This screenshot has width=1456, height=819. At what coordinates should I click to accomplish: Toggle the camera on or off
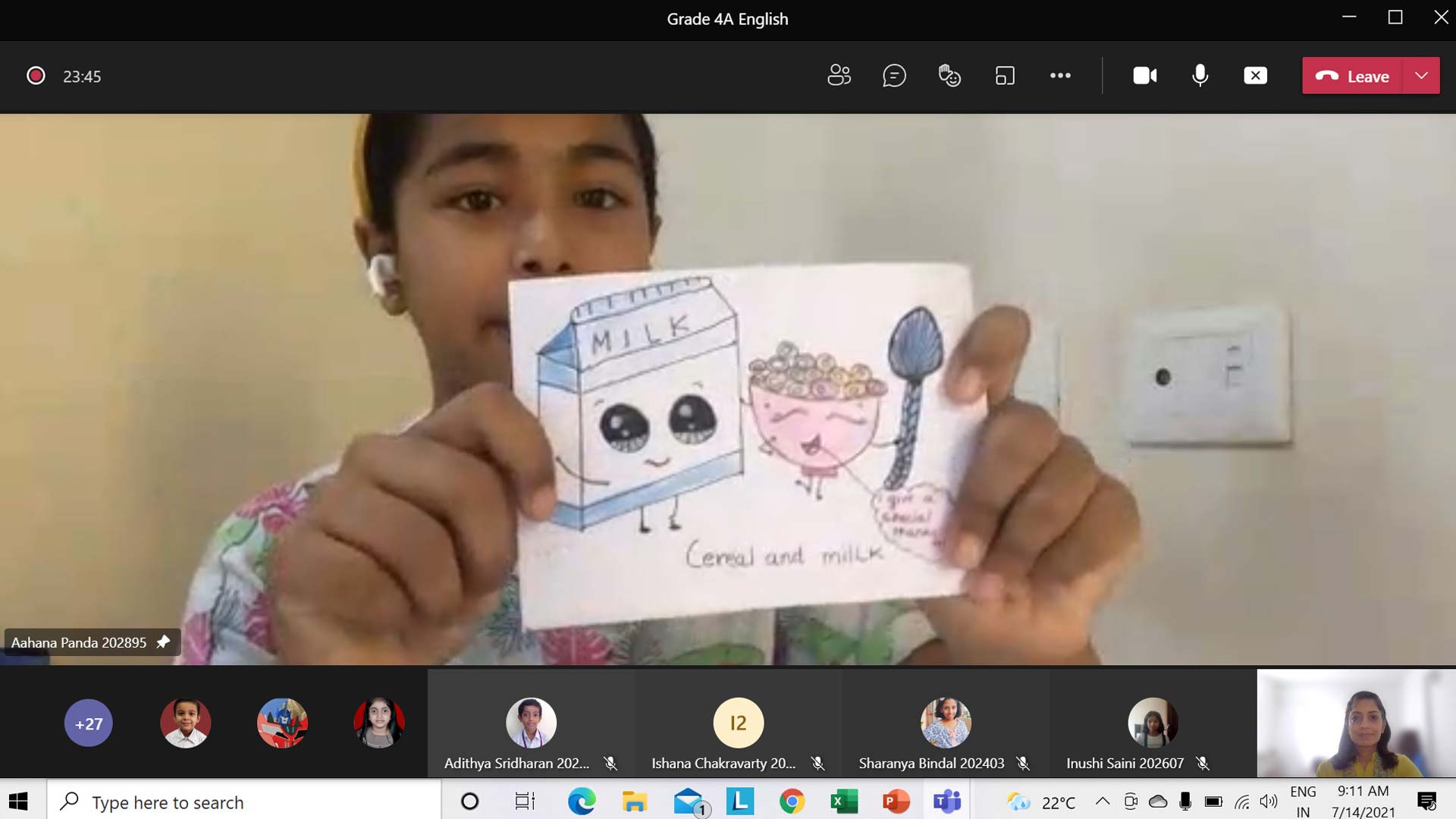[x=1145, y=76]
